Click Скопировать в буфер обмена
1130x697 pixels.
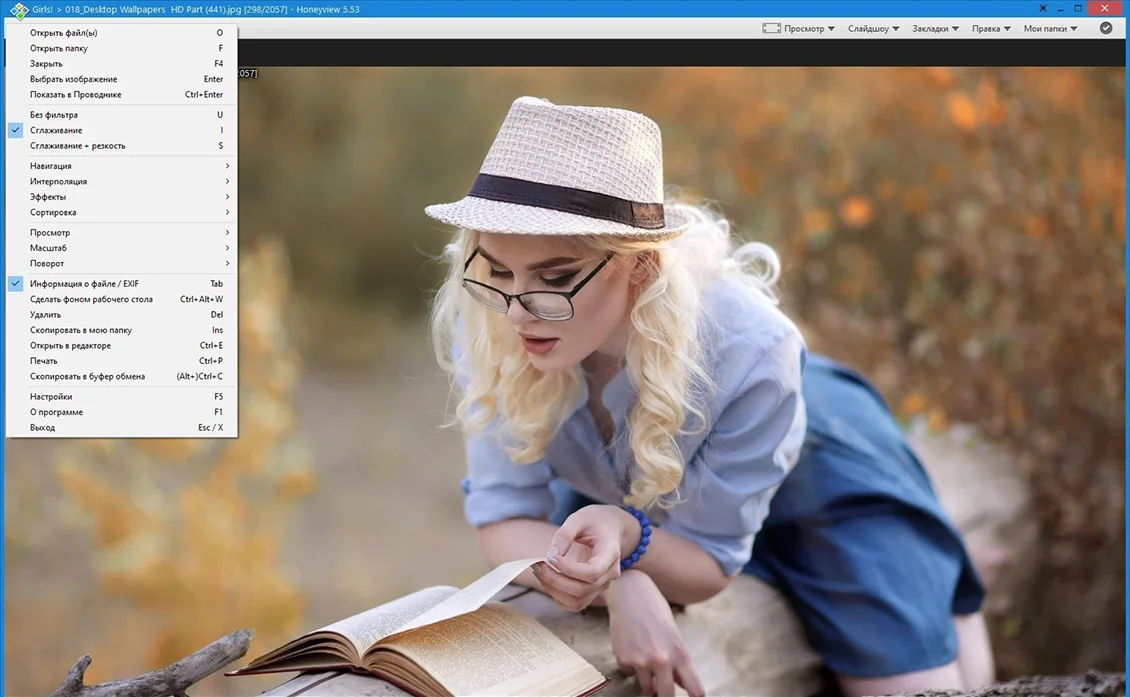pyautogui.click(x=87, y=377)
